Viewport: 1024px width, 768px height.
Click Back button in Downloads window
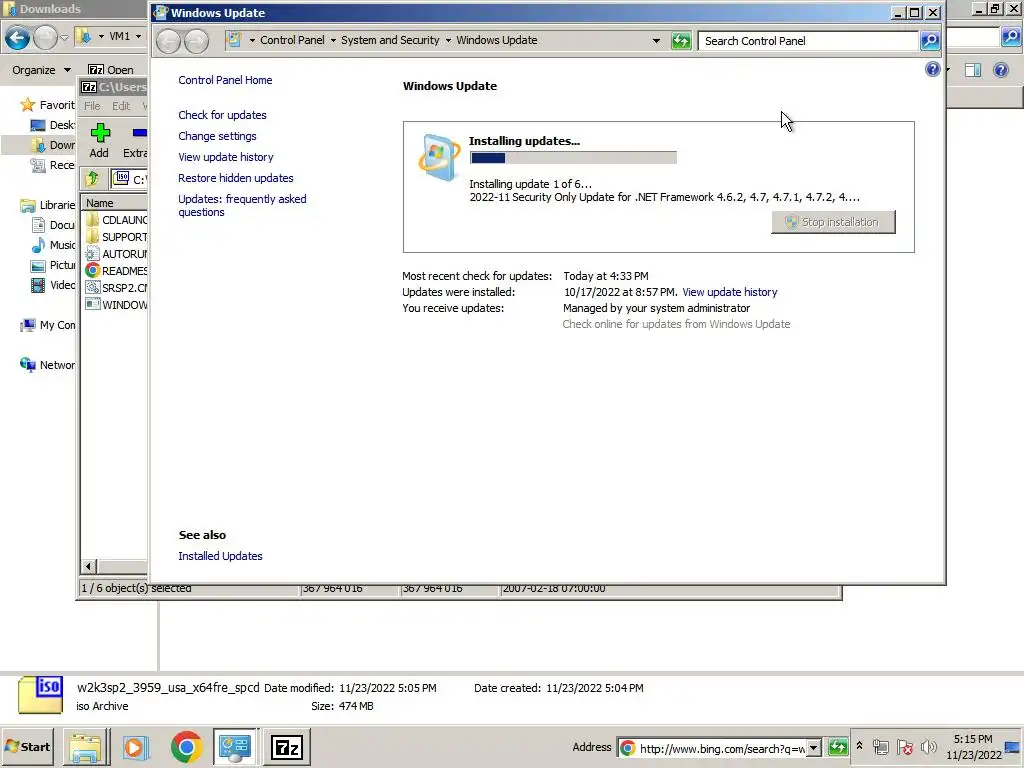[x=17, y=39]
